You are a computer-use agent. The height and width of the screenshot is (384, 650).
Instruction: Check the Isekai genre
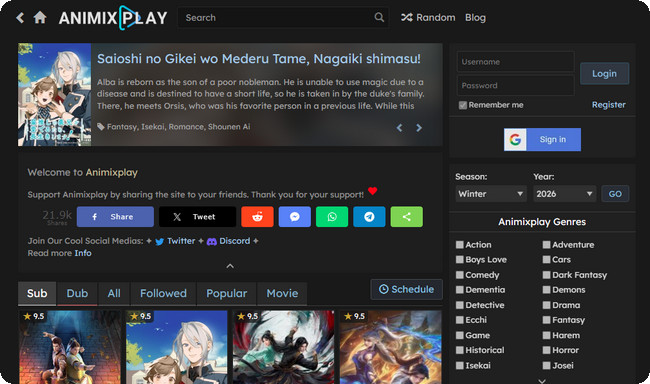(x=460, y=365)
